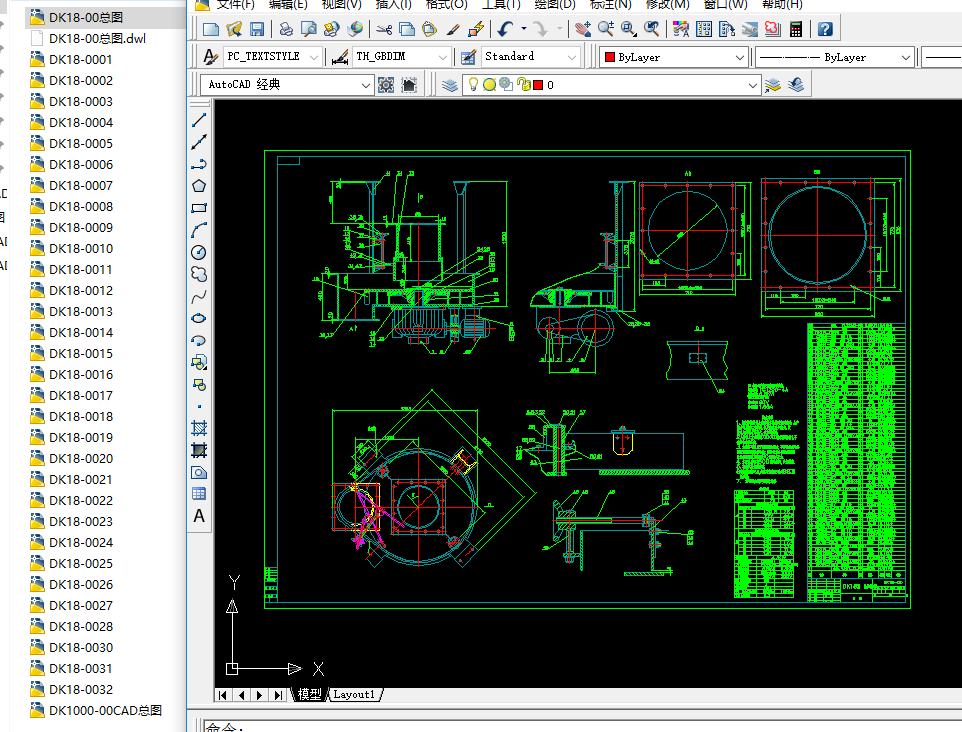Open the ByLayer color control dropdown
Image resolution: width=962 pixels, height=732 pixels.
pyautogui.click(x=740, y=57)
